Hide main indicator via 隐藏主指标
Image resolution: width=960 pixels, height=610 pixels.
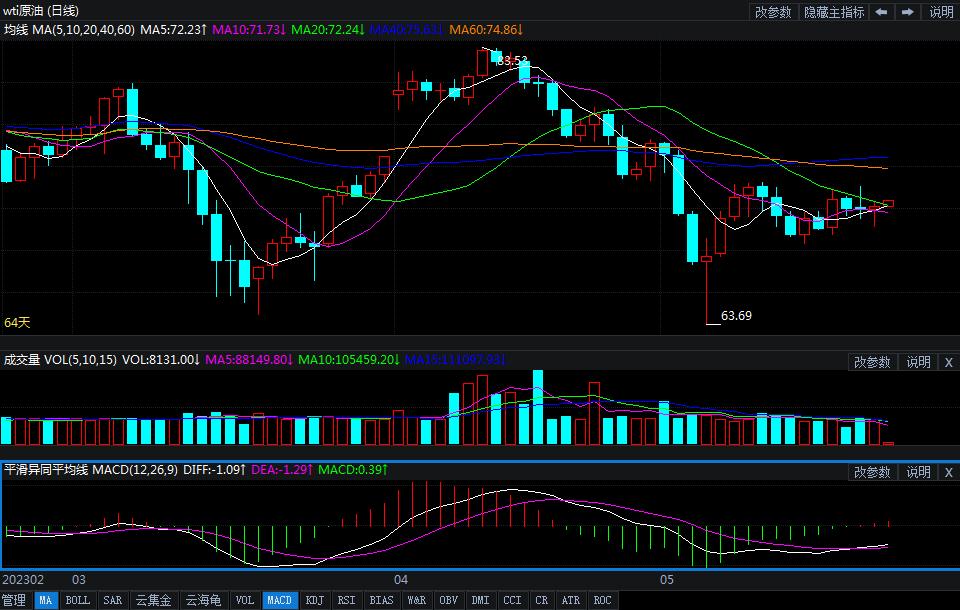point(834,12)
